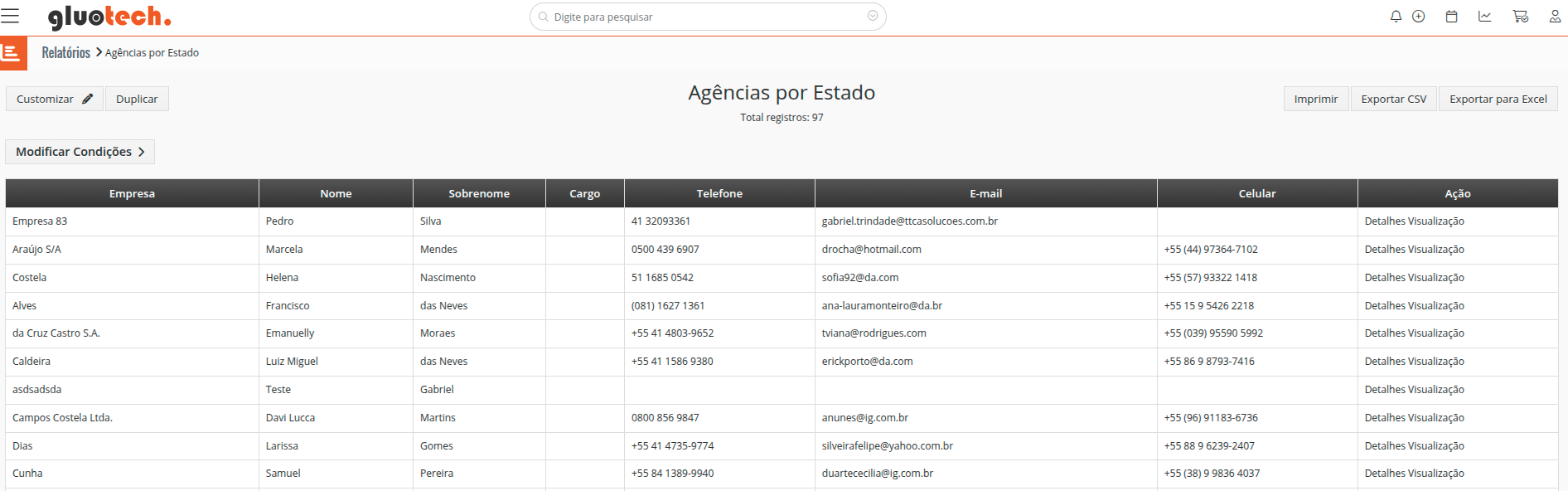Sort by the Empresa column header
1568x491 pixels.
(x=132, y=193)
